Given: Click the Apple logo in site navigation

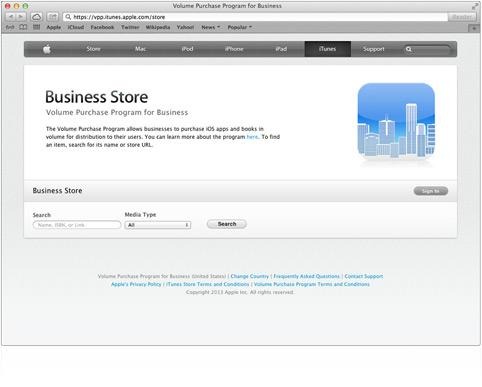Looking at the screenshot, I should 47,49.
